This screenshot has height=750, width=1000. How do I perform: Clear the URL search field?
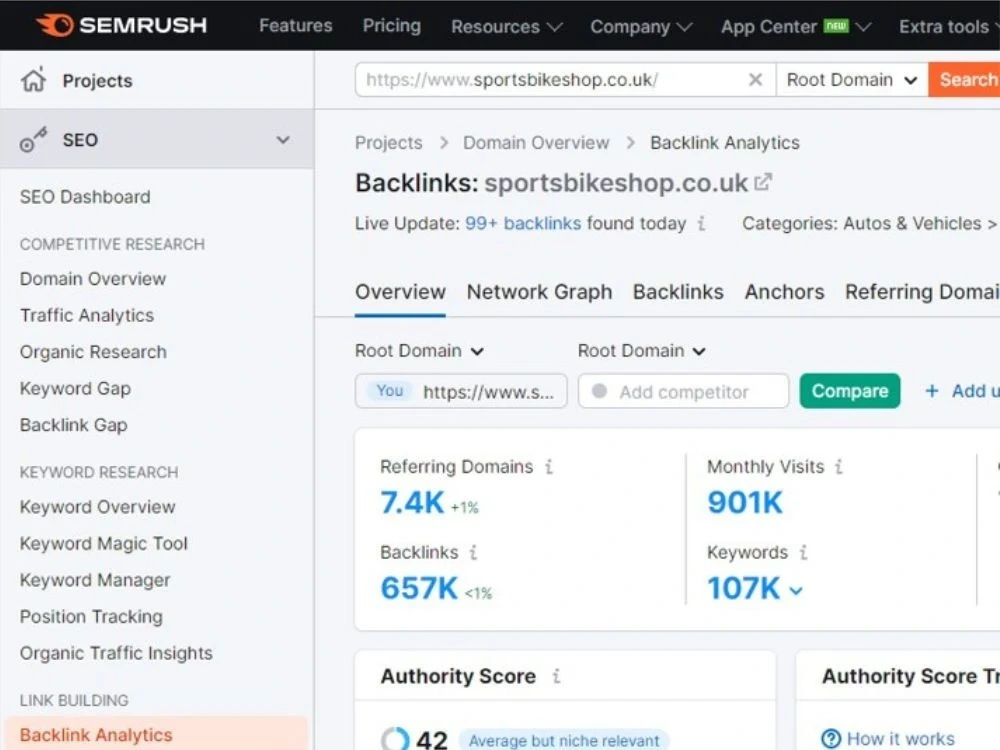click(755, 80)
